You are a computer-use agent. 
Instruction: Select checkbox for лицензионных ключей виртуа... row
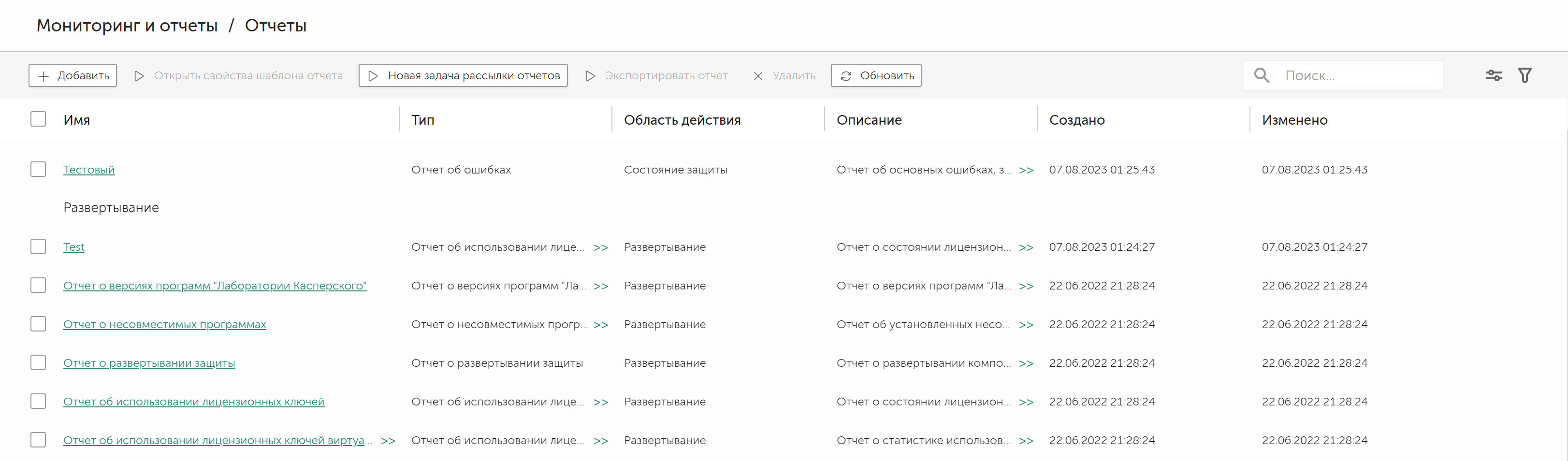tap(38, 440)
